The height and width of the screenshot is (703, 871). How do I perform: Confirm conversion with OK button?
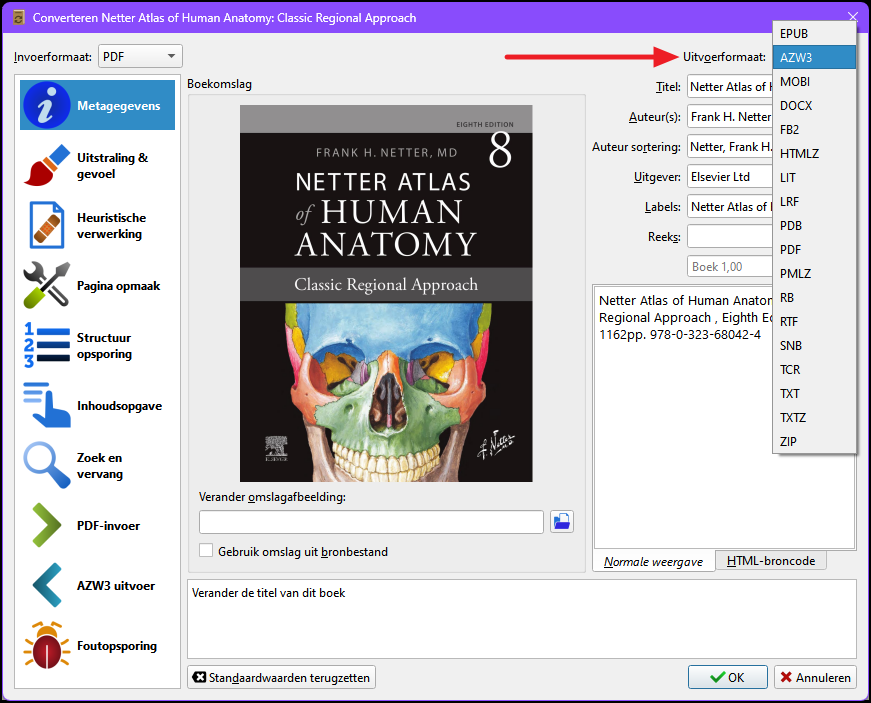pos(728,677)
